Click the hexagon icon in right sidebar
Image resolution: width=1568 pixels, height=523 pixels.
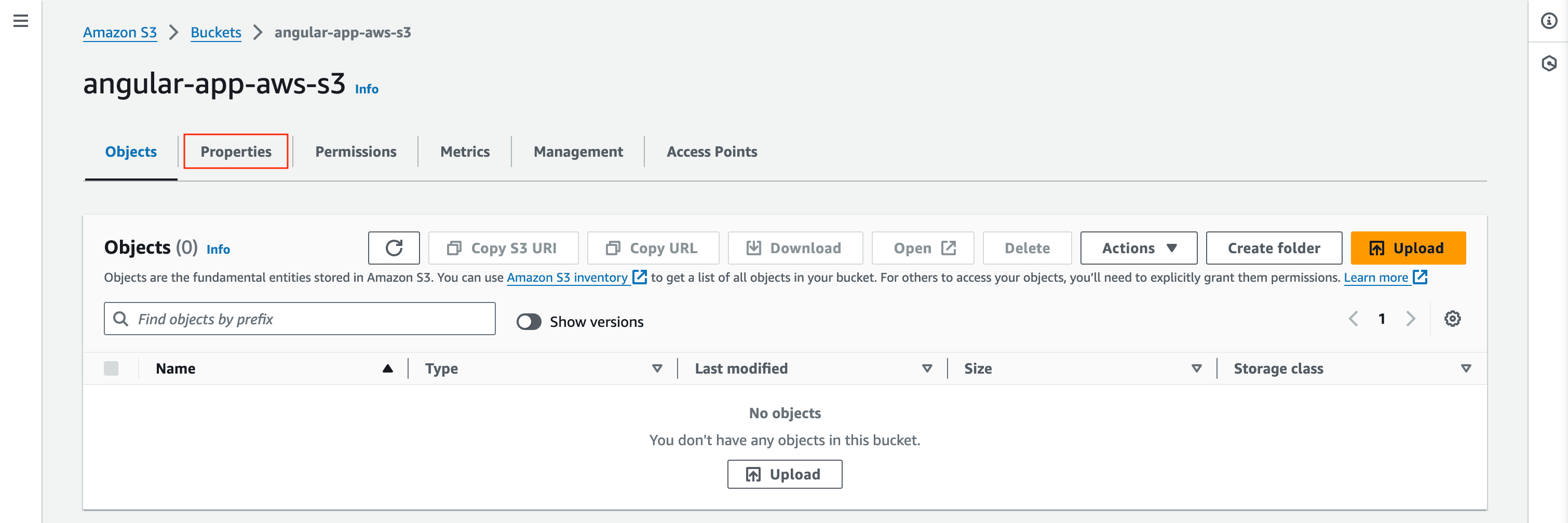pyautogui.click(x=1548, y=63)
